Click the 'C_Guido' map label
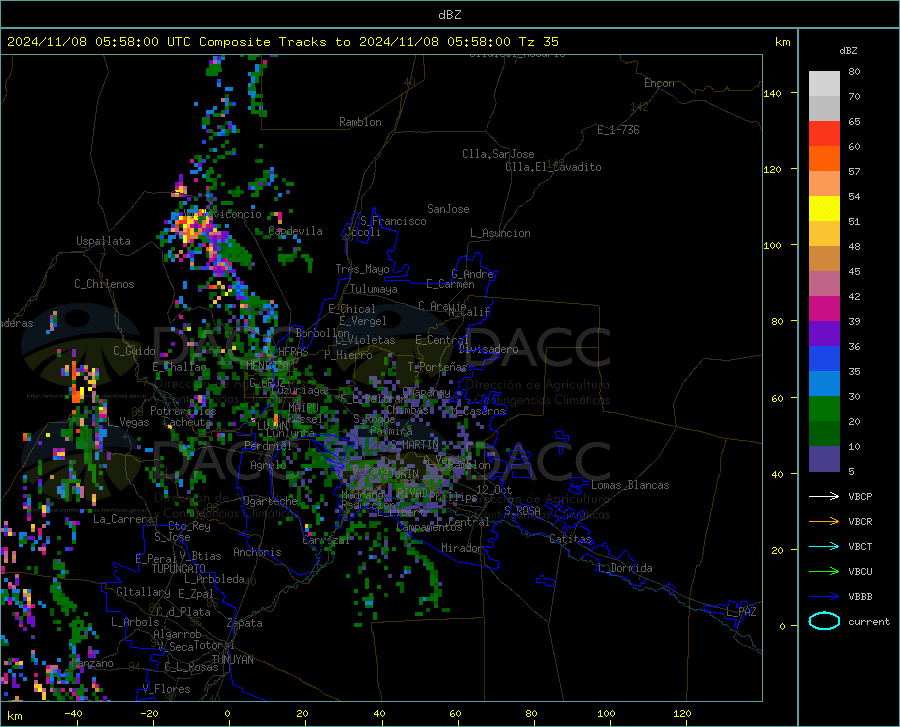Screen dimensions: 900x727 click(134, 351)
